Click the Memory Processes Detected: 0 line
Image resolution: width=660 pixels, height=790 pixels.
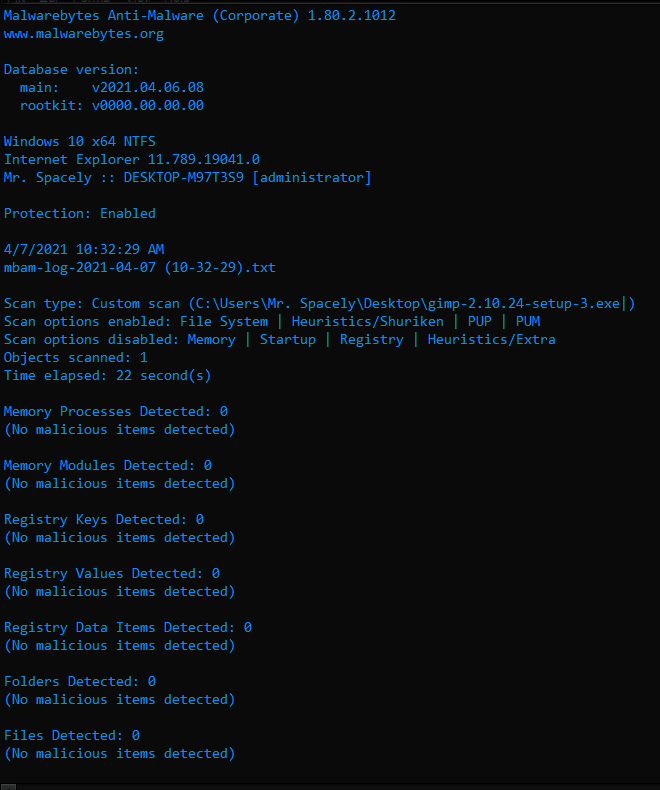115,412
